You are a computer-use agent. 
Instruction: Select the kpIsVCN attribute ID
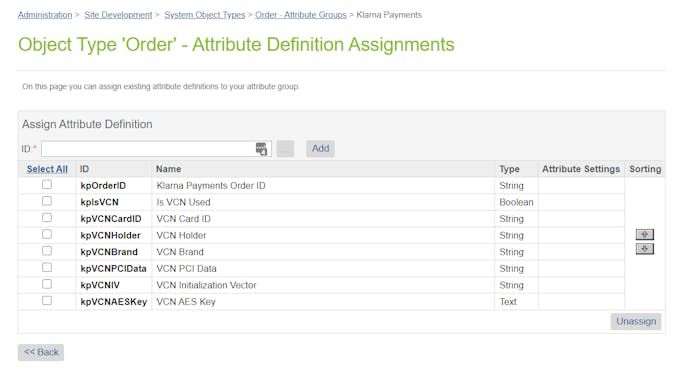pyautogui.click(x=99, y=202)
